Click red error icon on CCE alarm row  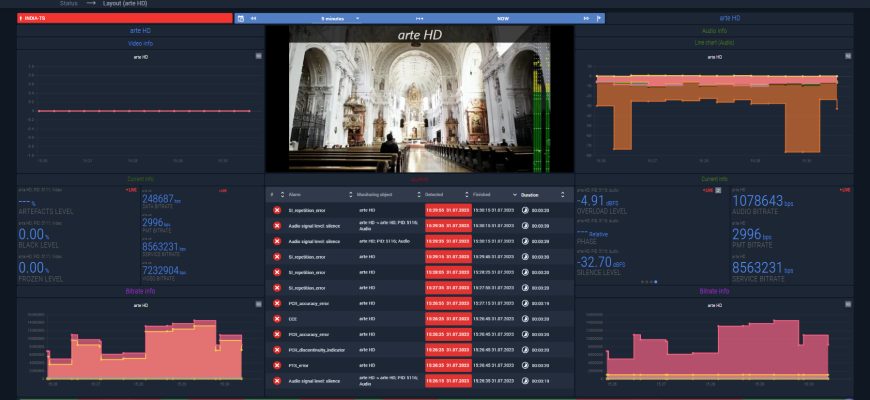(277, 319)
